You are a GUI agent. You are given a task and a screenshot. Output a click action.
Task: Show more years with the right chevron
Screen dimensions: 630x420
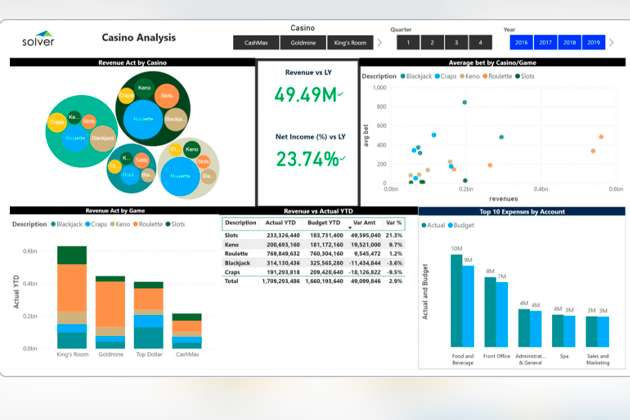point(612,43)
